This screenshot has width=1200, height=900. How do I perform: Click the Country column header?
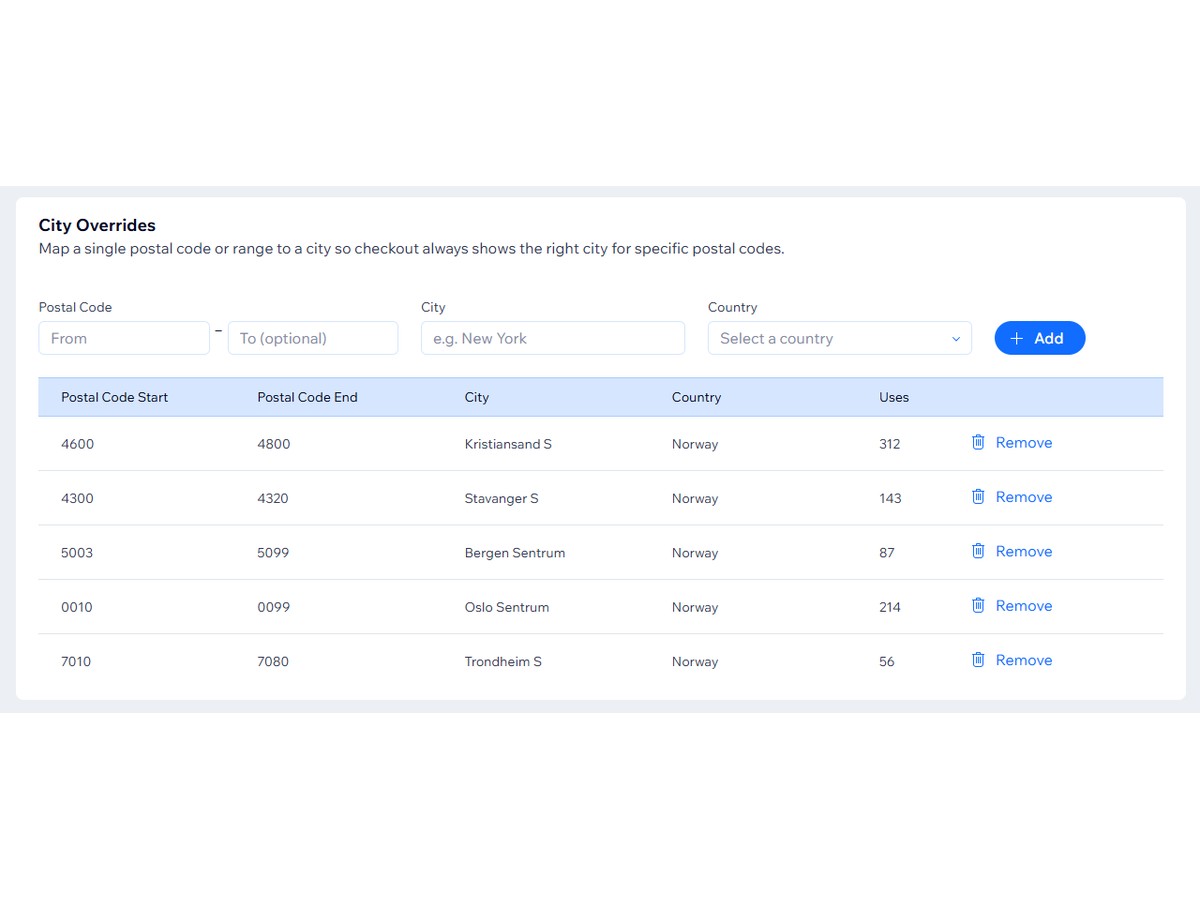click(696, 397)
